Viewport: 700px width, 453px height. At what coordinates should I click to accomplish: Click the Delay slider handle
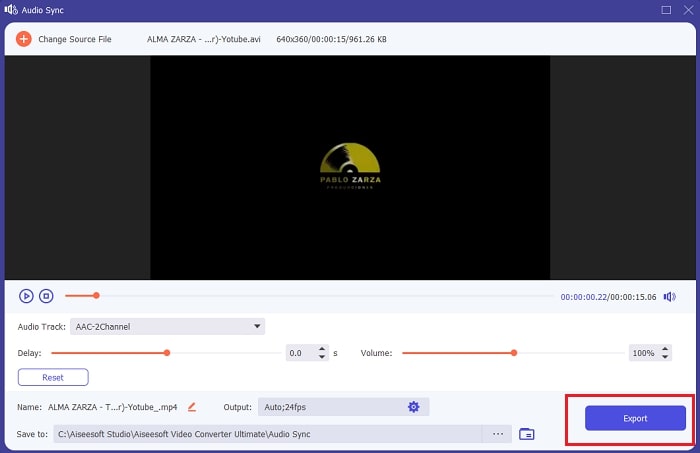click(167, 353)
